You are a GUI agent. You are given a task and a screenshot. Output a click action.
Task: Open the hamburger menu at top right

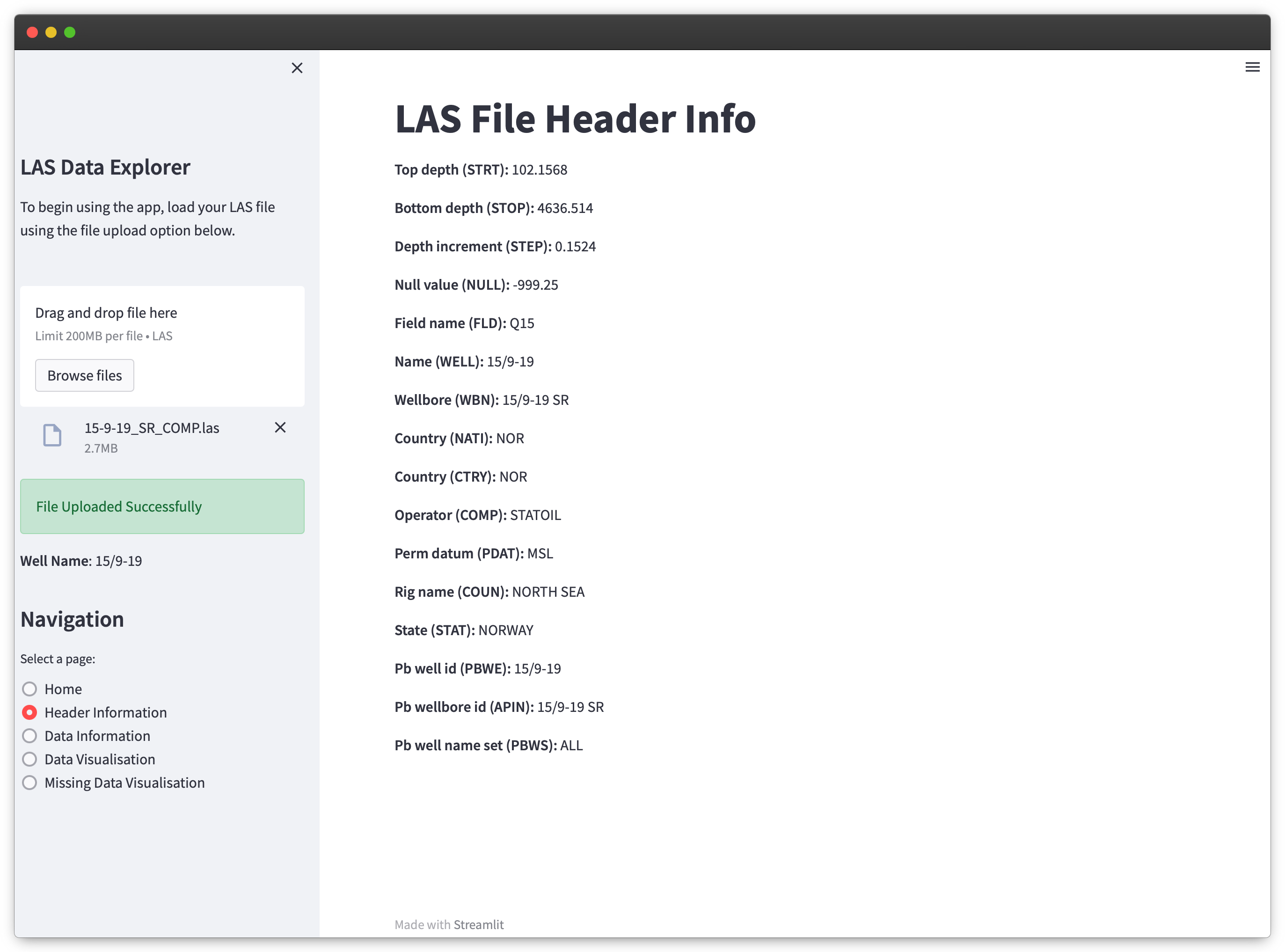[x=1252, y=67]
